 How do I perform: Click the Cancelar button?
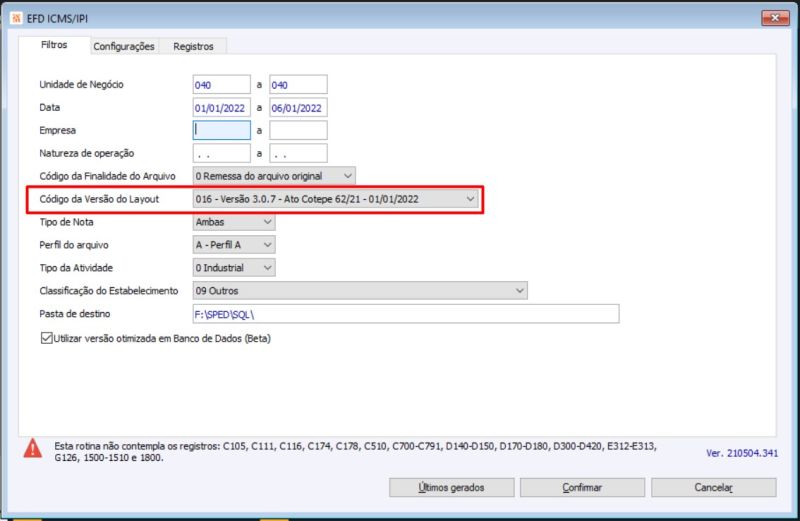714,487
